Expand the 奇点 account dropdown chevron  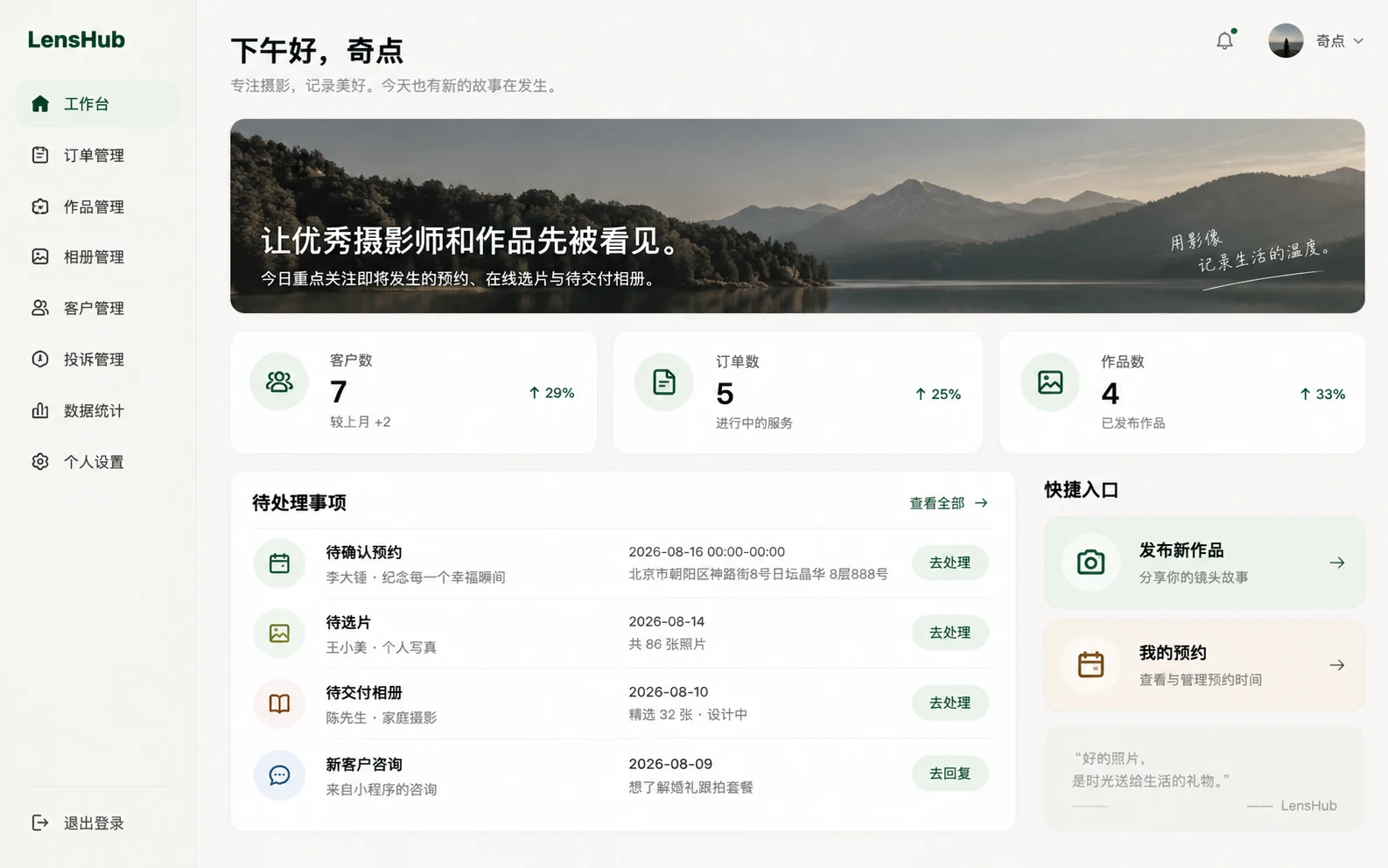tap(1358, 41)
